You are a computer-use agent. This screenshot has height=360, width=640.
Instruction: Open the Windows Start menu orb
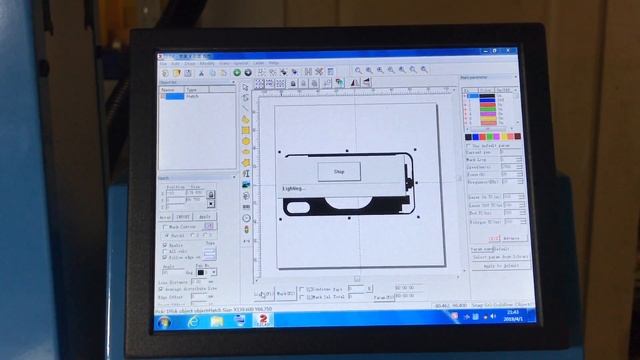click(x=164, y=323)
